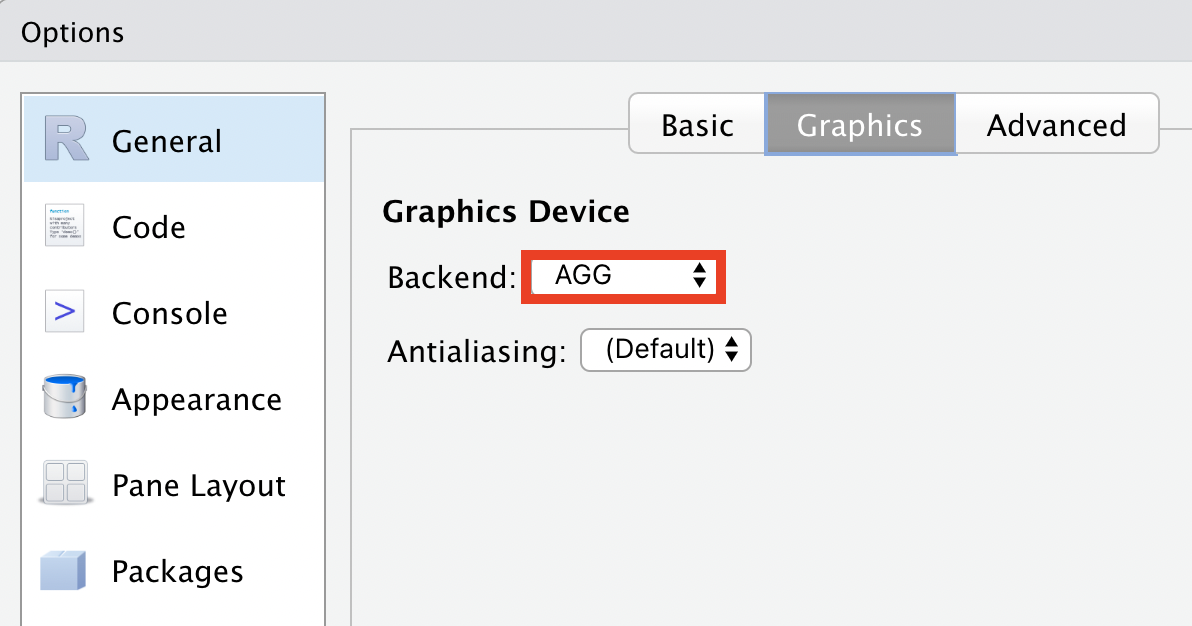Click the R logo icon for General
Screen dimensions: 1192x626
click(x=66, y=138)
